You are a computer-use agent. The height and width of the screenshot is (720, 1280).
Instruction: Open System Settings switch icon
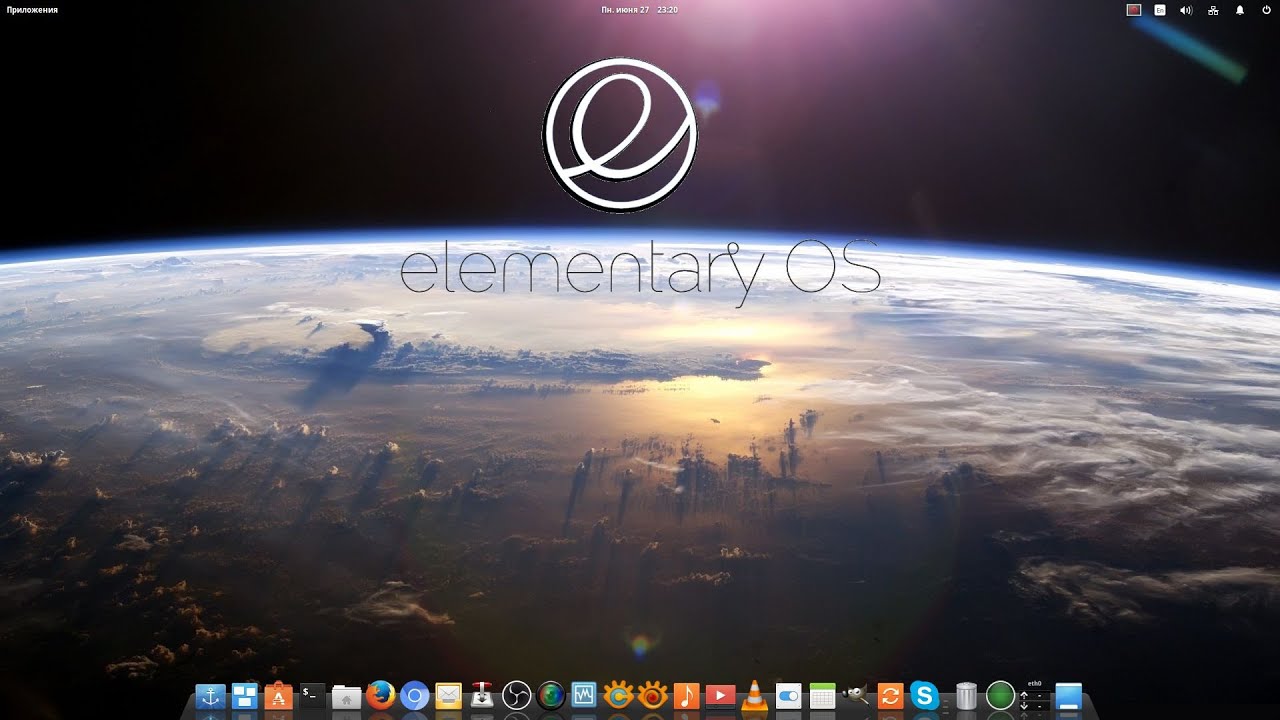pyautogui.click(x=788, y=696)
